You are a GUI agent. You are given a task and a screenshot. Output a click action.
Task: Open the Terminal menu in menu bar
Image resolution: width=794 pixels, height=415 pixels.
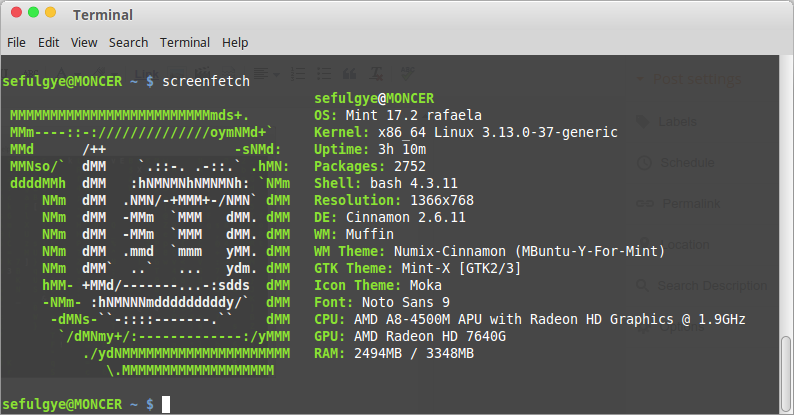(x=185, y=43)
